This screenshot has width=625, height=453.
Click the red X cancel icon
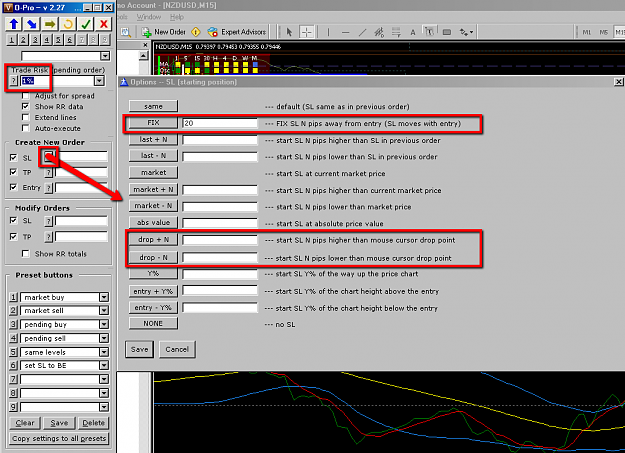(104, 24)
